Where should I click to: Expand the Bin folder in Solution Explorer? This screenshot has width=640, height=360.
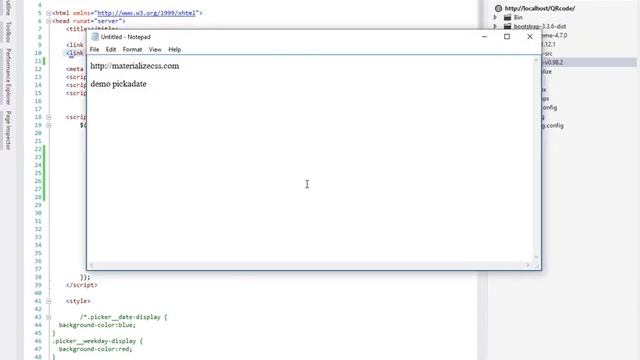(495, 18)
